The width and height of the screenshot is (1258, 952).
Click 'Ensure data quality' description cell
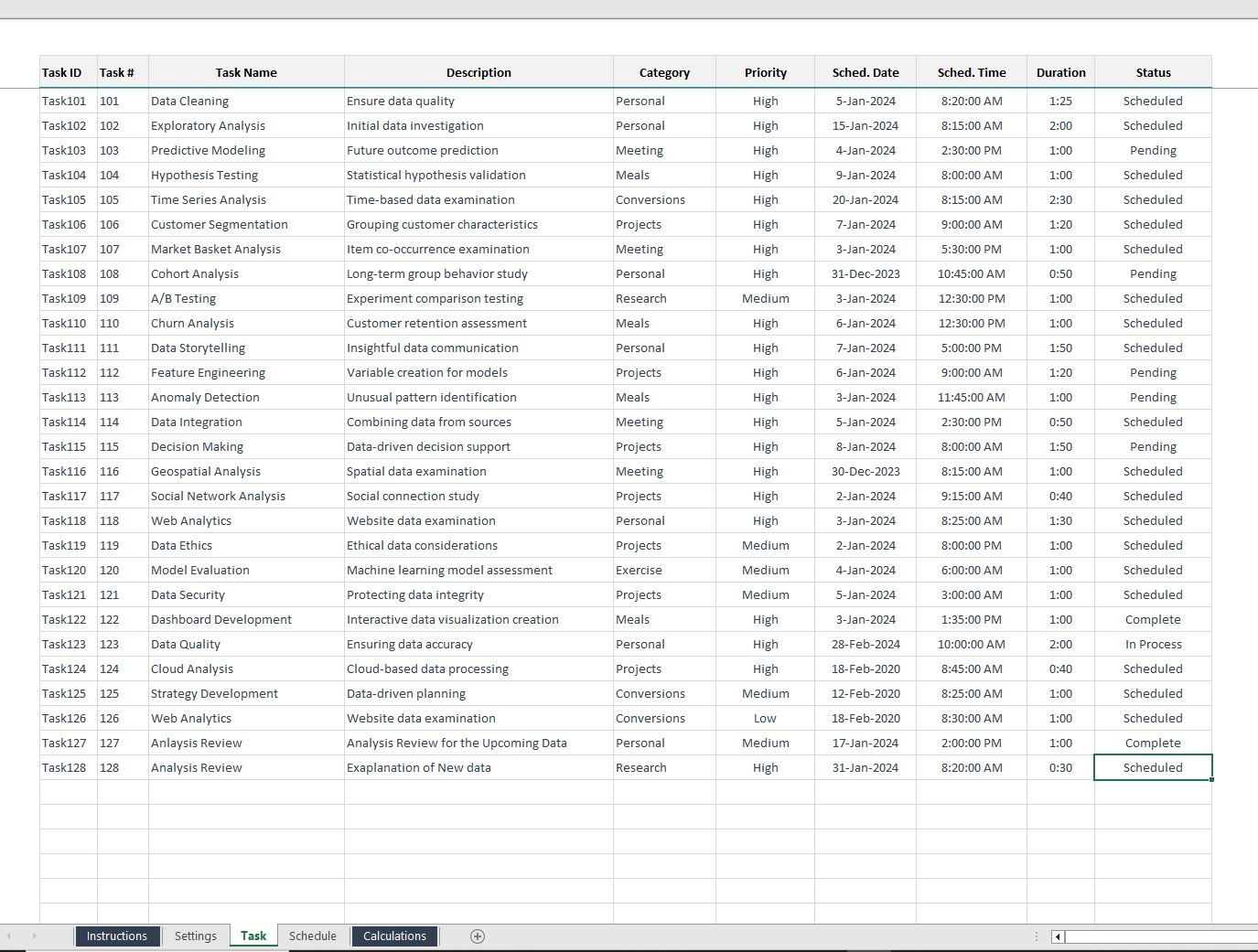pyautogui.click(x=478, y=101)
